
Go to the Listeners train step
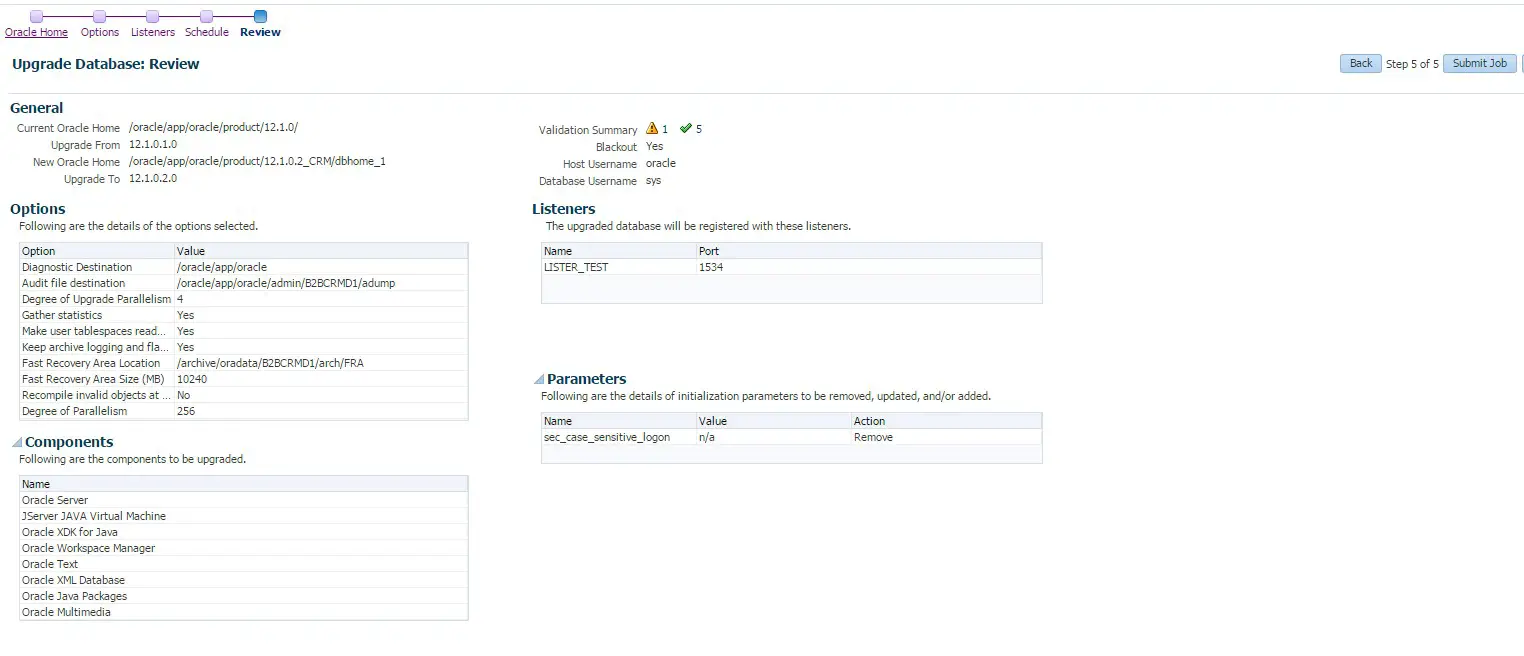pos(153,32)
